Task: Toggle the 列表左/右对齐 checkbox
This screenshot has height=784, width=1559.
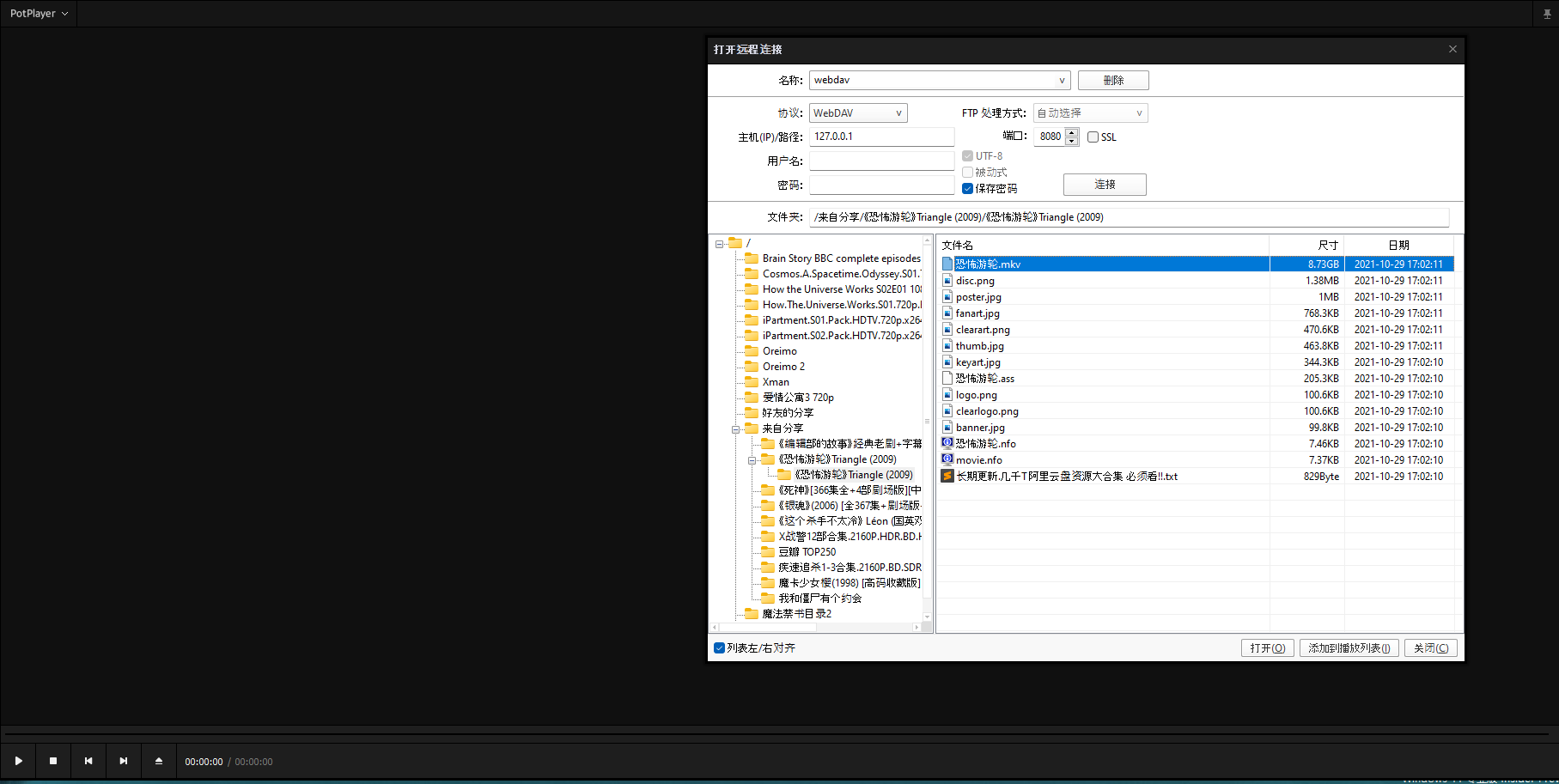Action: 719,647
